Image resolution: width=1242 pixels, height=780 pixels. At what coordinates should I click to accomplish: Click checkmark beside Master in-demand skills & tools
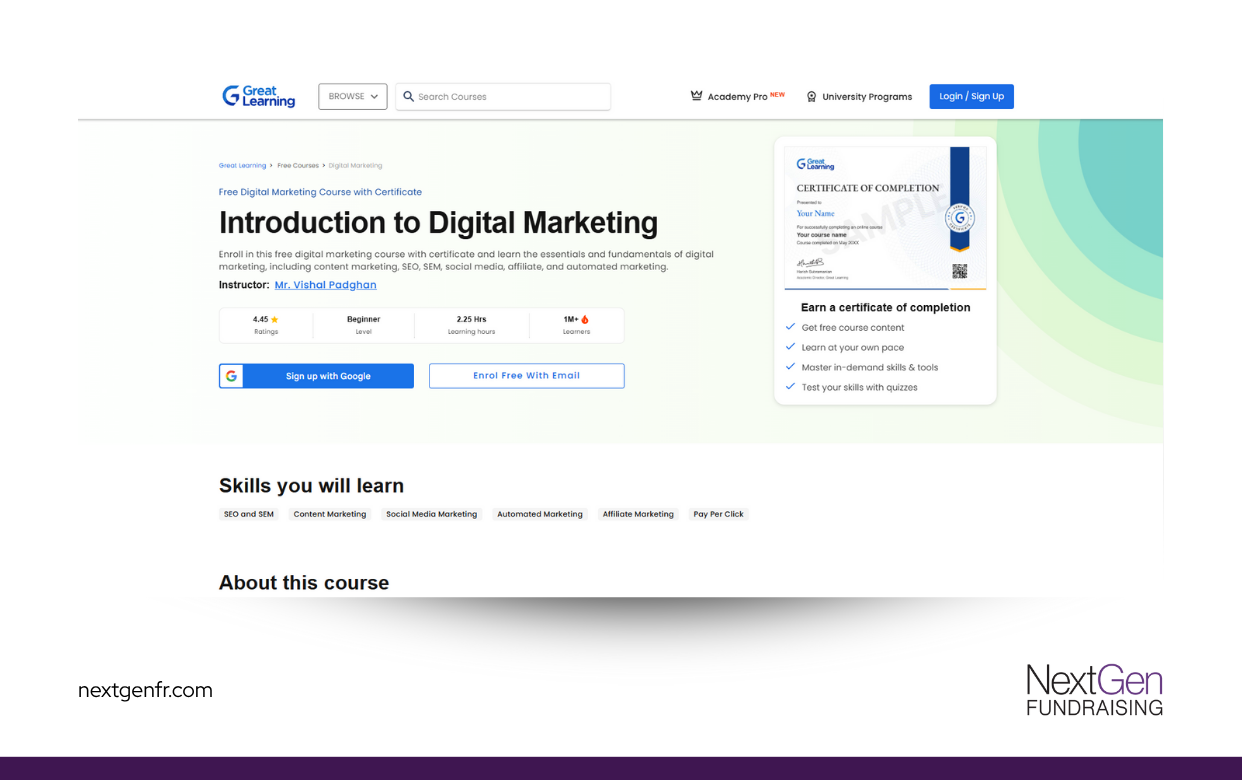point(790,368)
